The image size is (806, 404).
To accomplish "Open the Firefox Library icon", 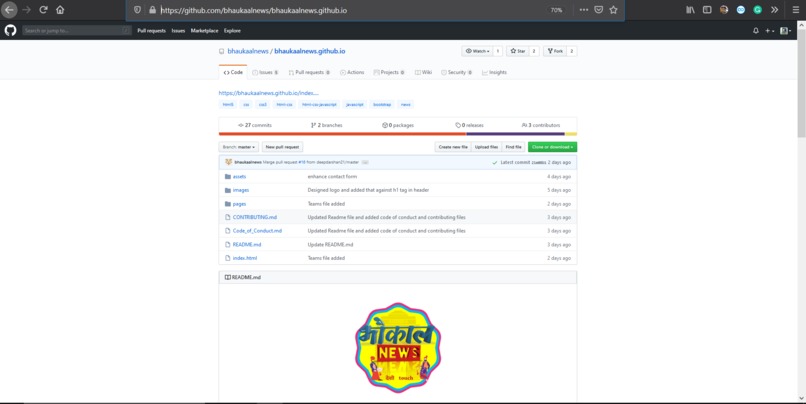I will pos(690,10).
